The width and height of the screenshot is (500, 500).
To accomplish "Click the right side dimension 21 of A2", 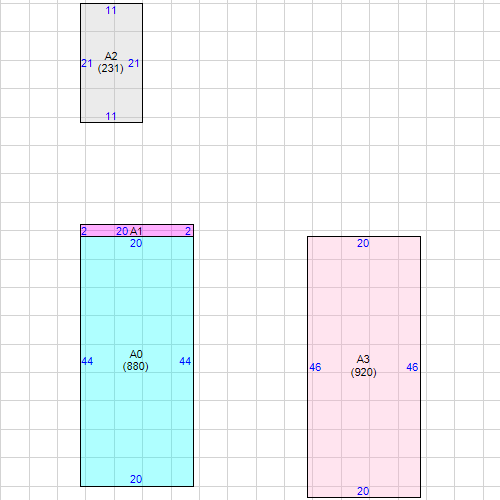I will click(x=134, y=63).
